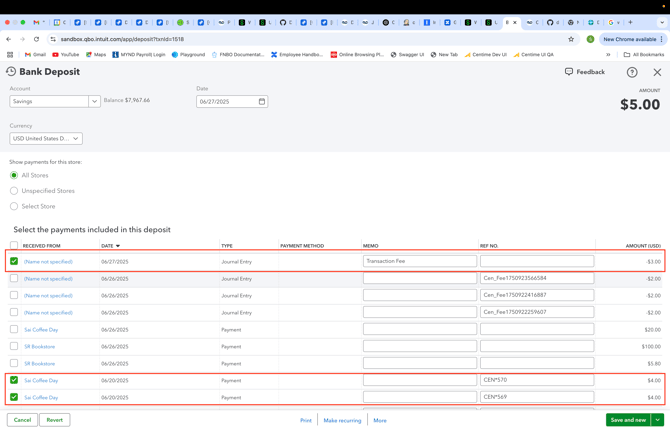The width and height of the screenshot is (670, 433).
Task: Open recent transactions clock icon beside Bank Deposit
Action: tap(11, 71)
